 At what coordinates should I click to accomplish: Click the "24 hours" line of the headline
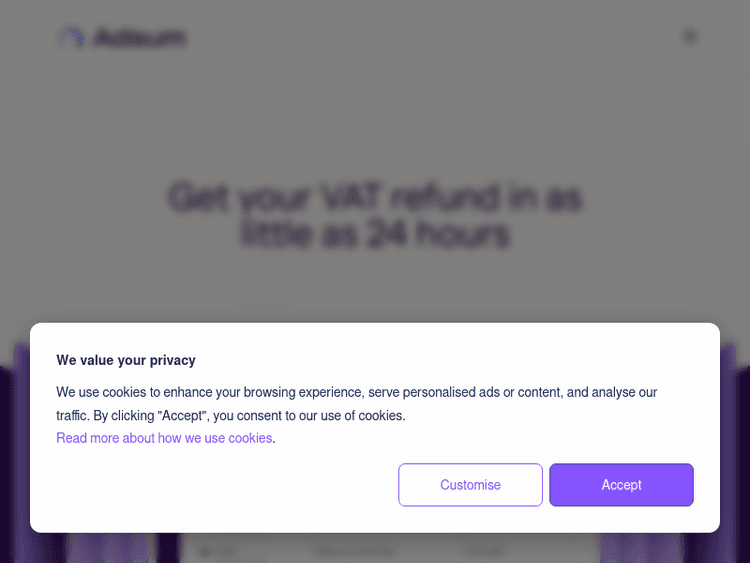(375, 234)
